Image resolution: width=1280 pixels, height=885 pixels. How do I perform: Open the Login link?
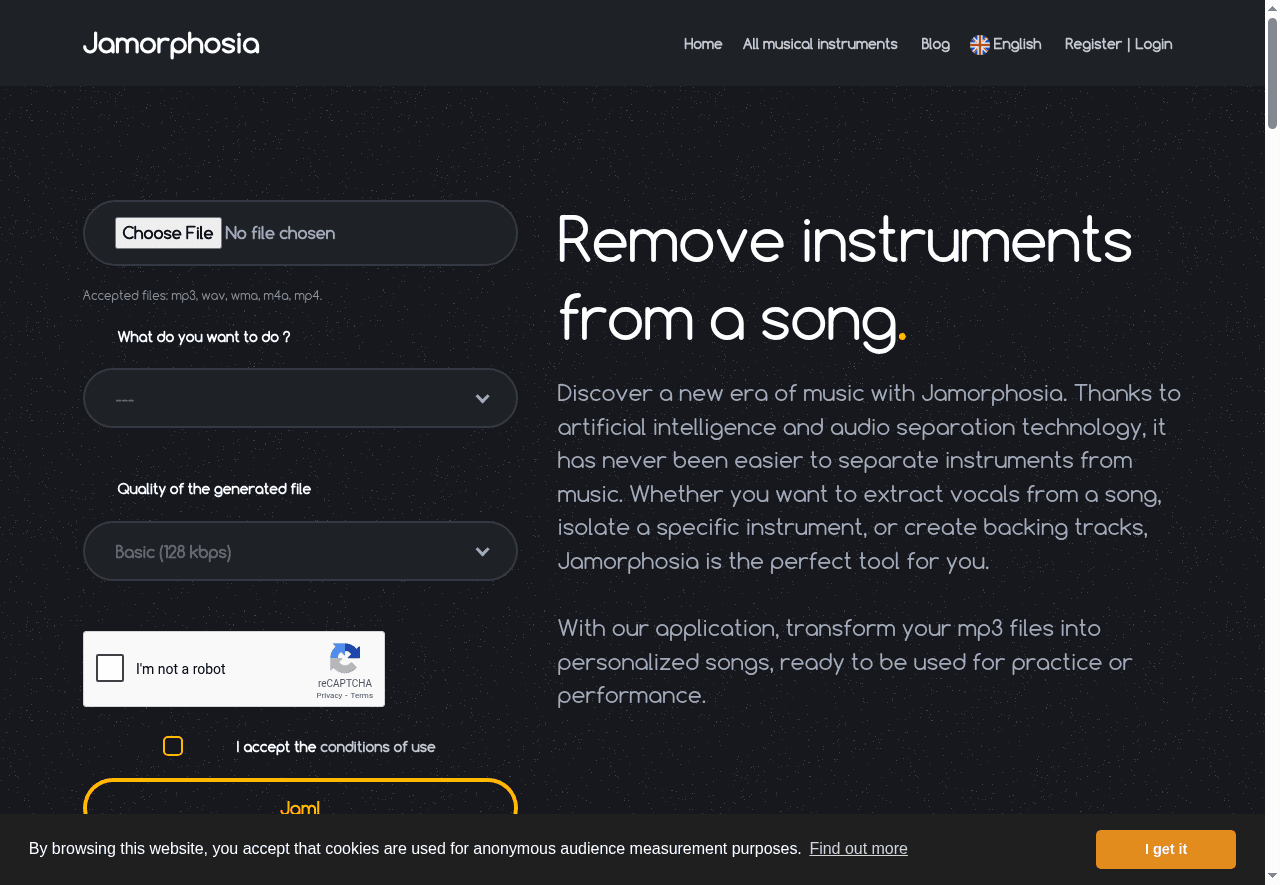pos(1153,44)
